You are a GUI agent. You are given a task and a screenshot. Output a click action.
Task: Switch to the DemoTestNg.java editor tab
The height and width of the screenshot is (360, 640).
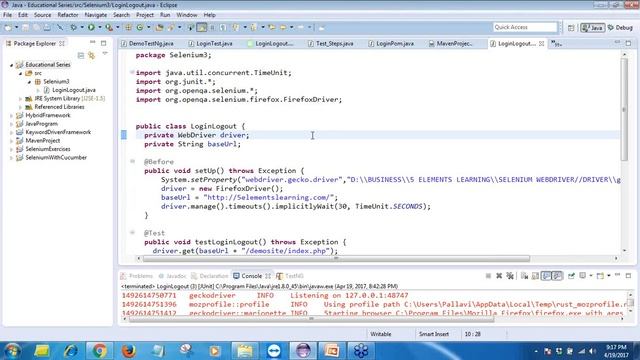pos(147,43)
